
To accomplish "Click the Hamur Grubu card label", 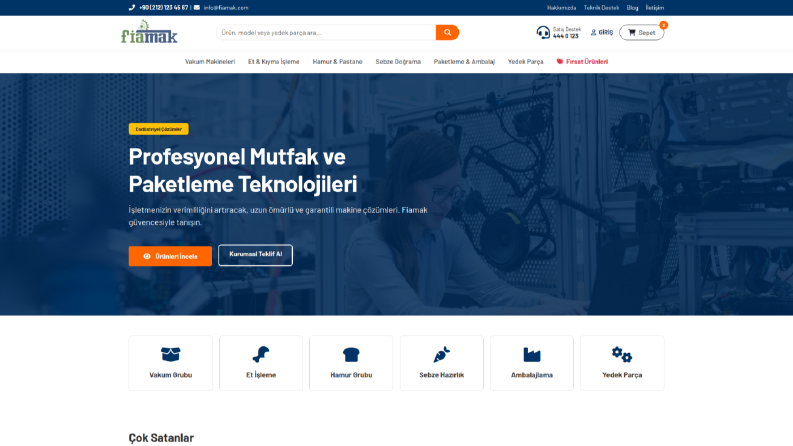I will pyautogui.click(x=351, y=375).
